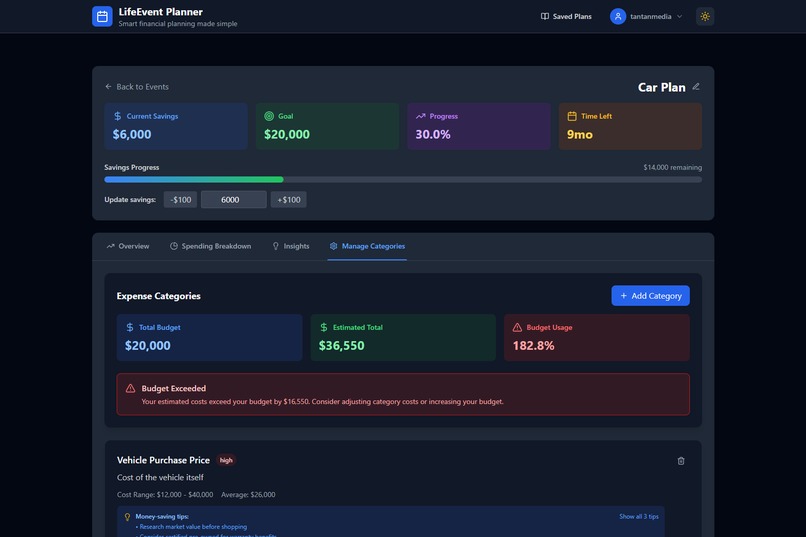This screenshot has height=537, width=806.
Task: Click the gear icon on Manage Categories tab
Action: [334, 246]
